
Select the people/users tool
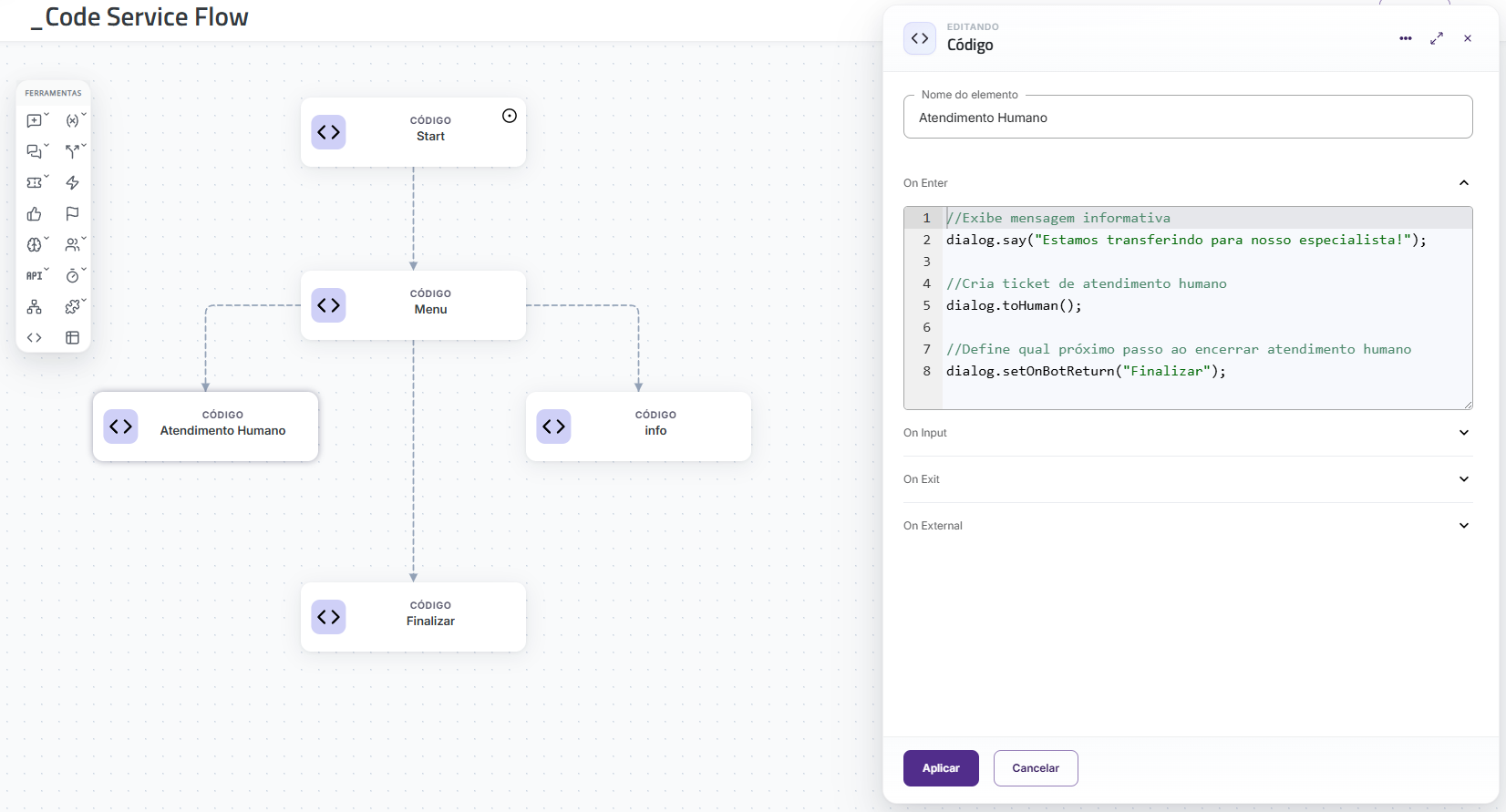tap(73, 244)
